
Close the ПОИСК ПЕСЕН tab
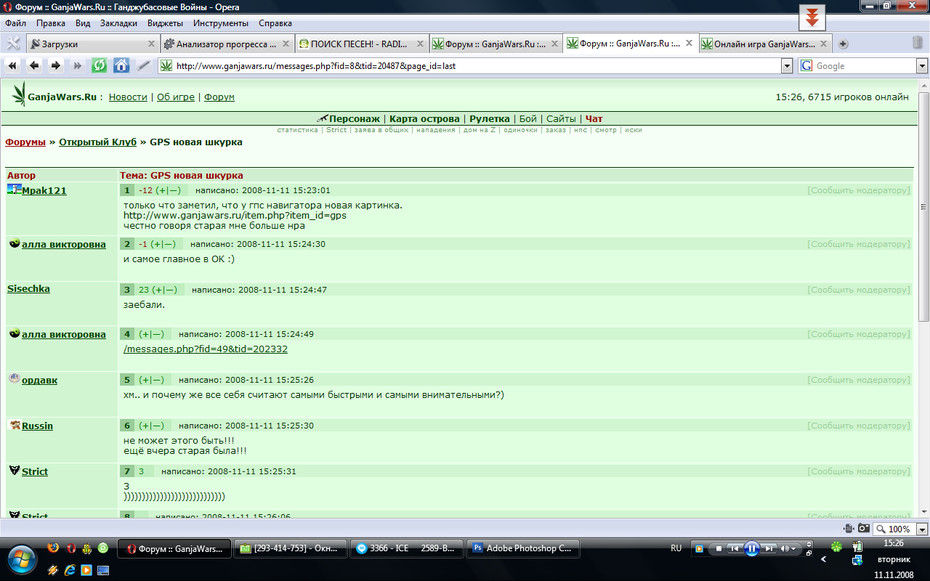pyautogui.click(x=420, y=44)
